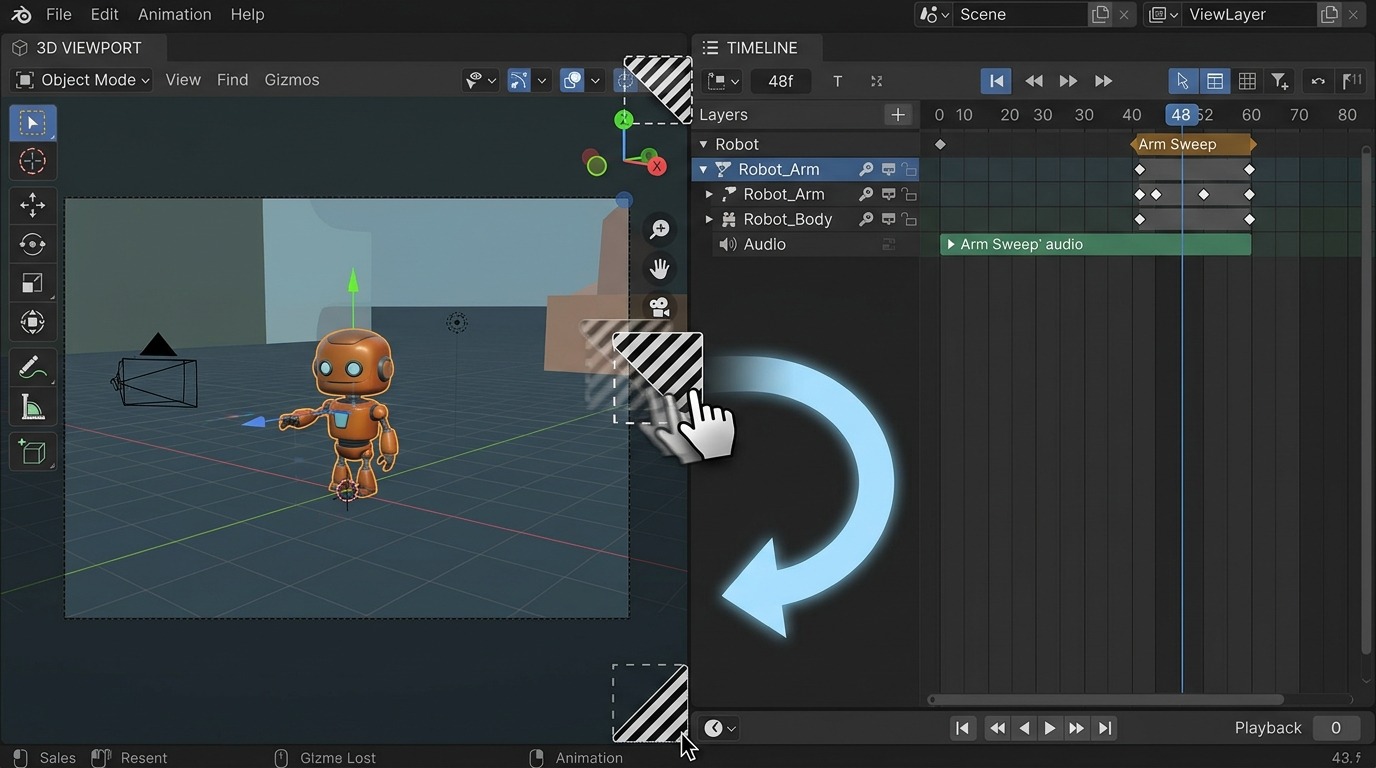Open the viewport Find menu
This screenshot has width=1376, height=768.
click(x=232, y=80)
